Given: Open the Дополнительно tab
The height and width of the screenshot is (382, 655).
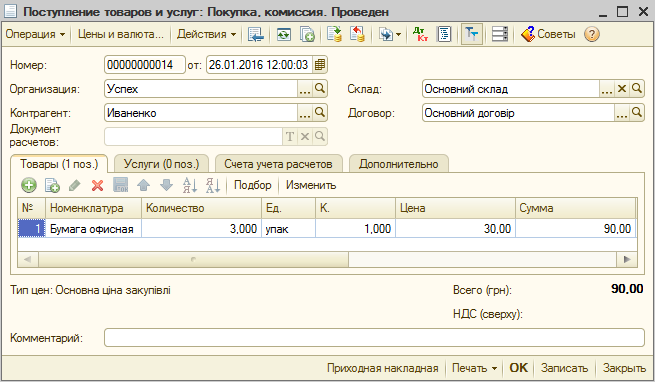Looking at the screenshot, I should [399, 164].
